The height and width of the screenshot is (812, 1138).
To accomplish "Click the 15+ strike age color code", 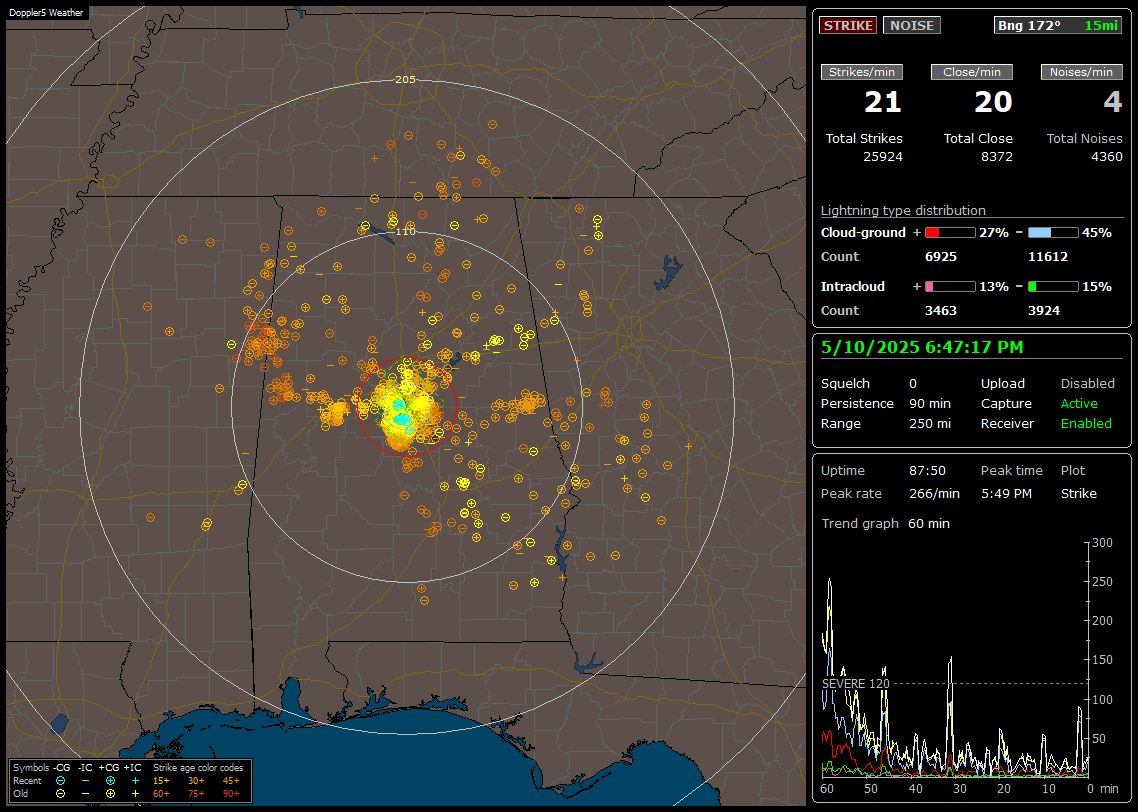I will (161, 781).
